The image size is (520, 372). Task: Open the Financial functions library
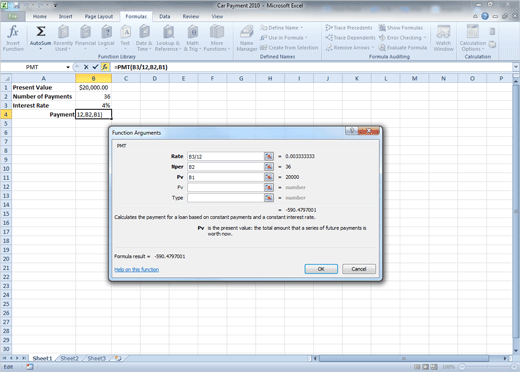(85, 36)
